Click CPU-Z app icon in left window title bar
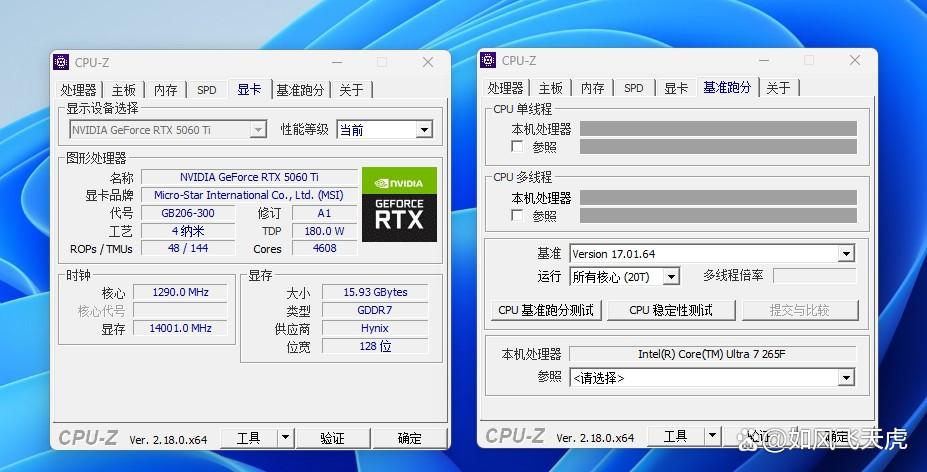Viewport: 927px width, 472px height. click(61, 62)
